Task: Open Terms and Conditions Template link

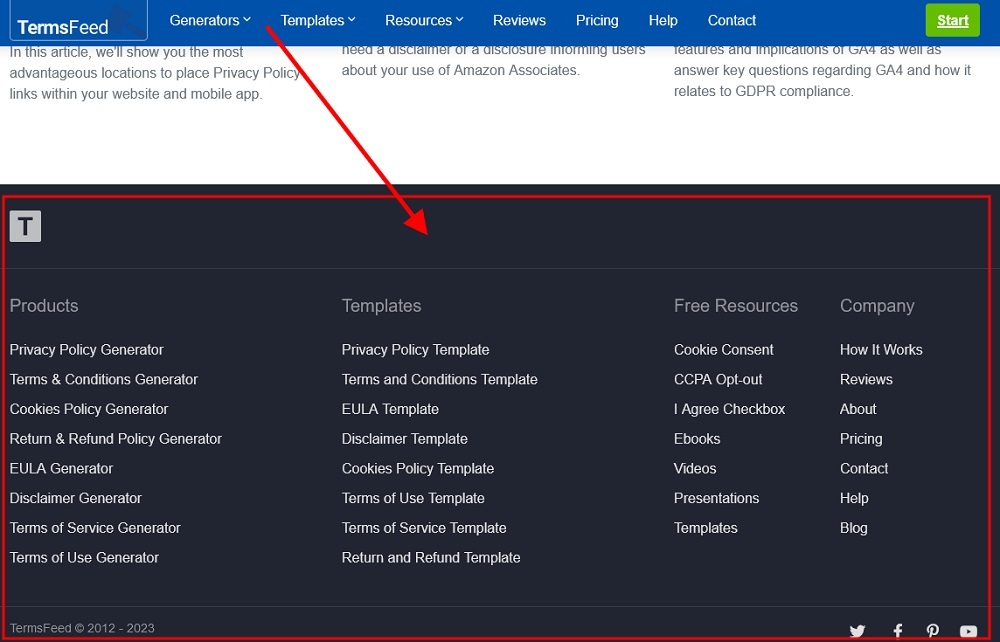Action: click(439, 379)
